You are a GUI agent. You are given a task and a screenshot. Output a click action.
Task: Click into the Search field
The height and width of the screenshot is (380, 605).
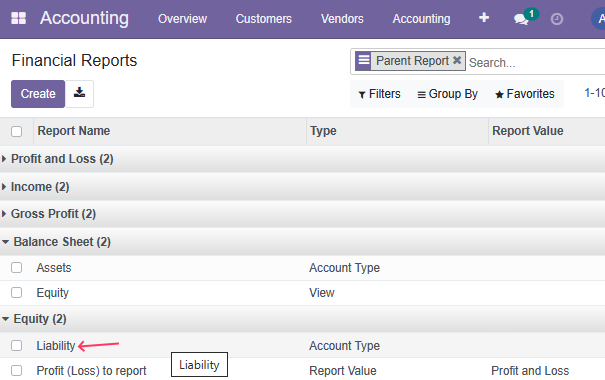[x=536, y=62]
